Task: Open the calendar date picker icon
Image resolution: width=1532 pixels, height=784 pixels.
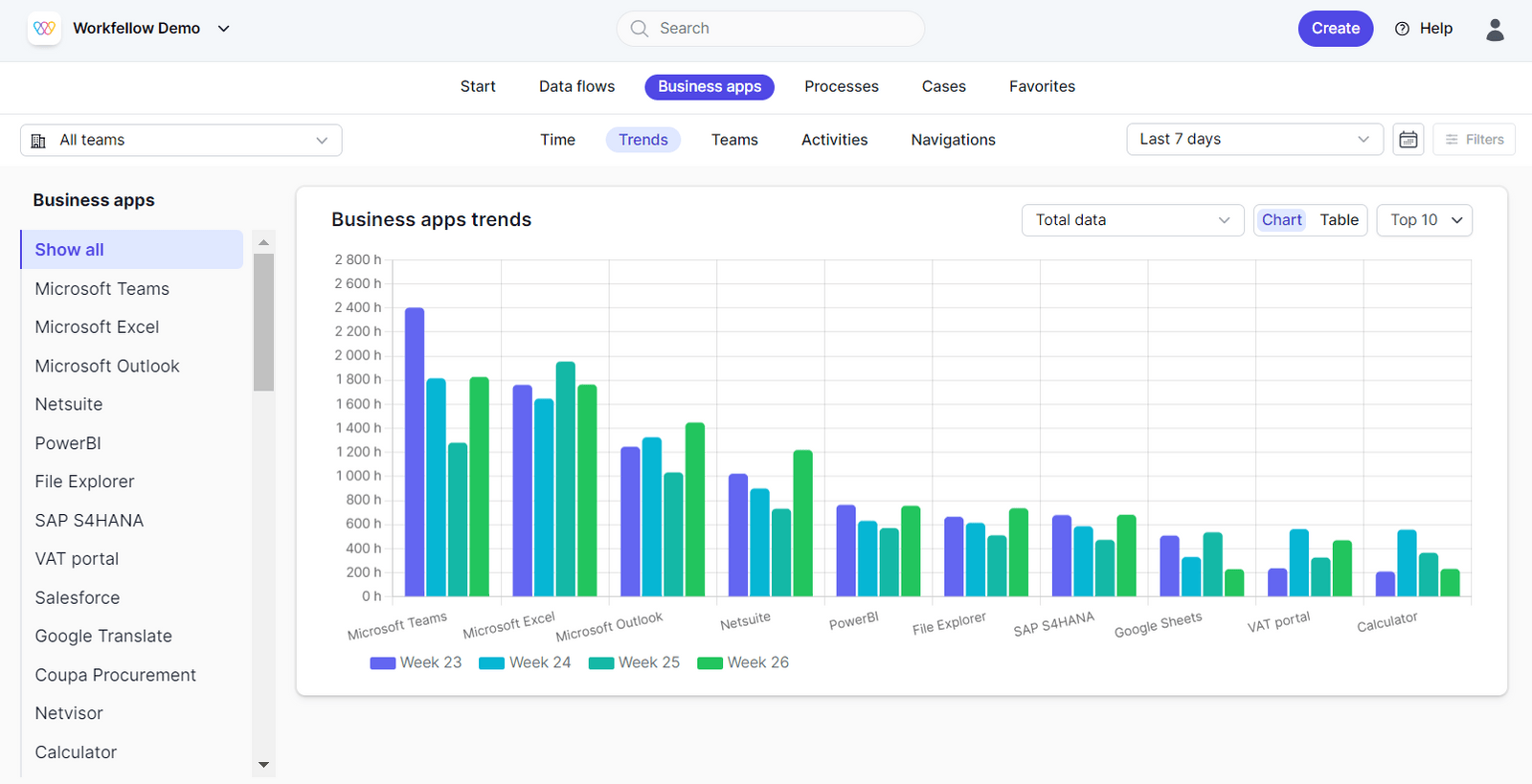Action: click(x=1408, y=140)
